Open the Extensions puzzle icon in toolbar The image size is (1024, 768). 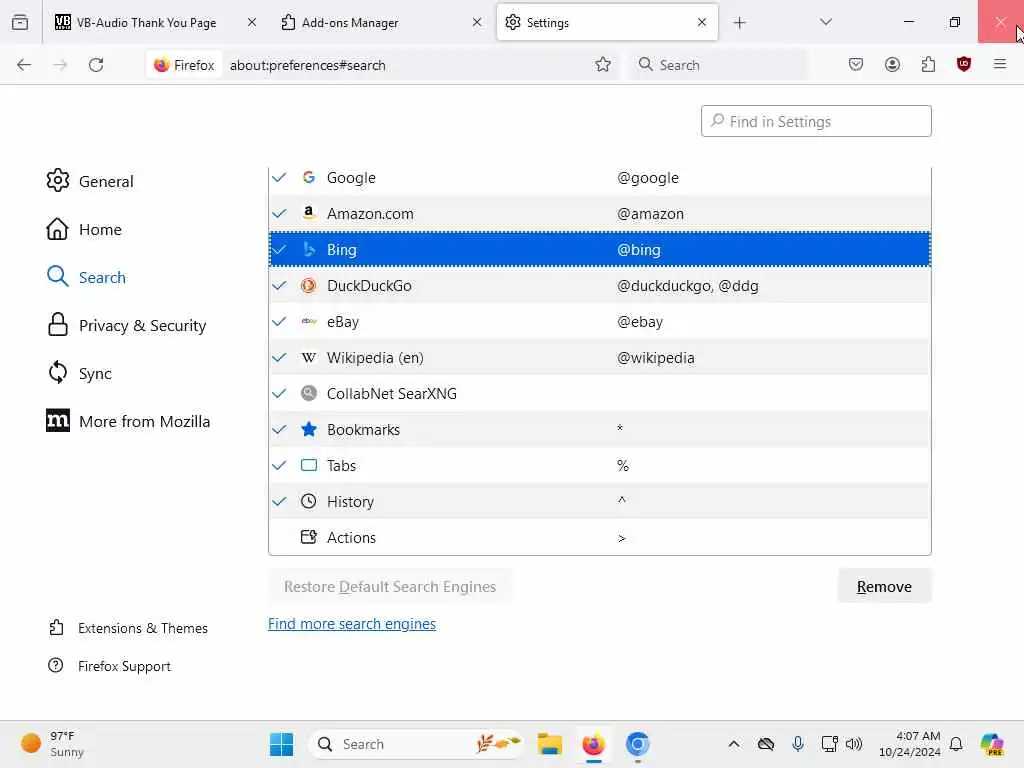click(928, 64)
